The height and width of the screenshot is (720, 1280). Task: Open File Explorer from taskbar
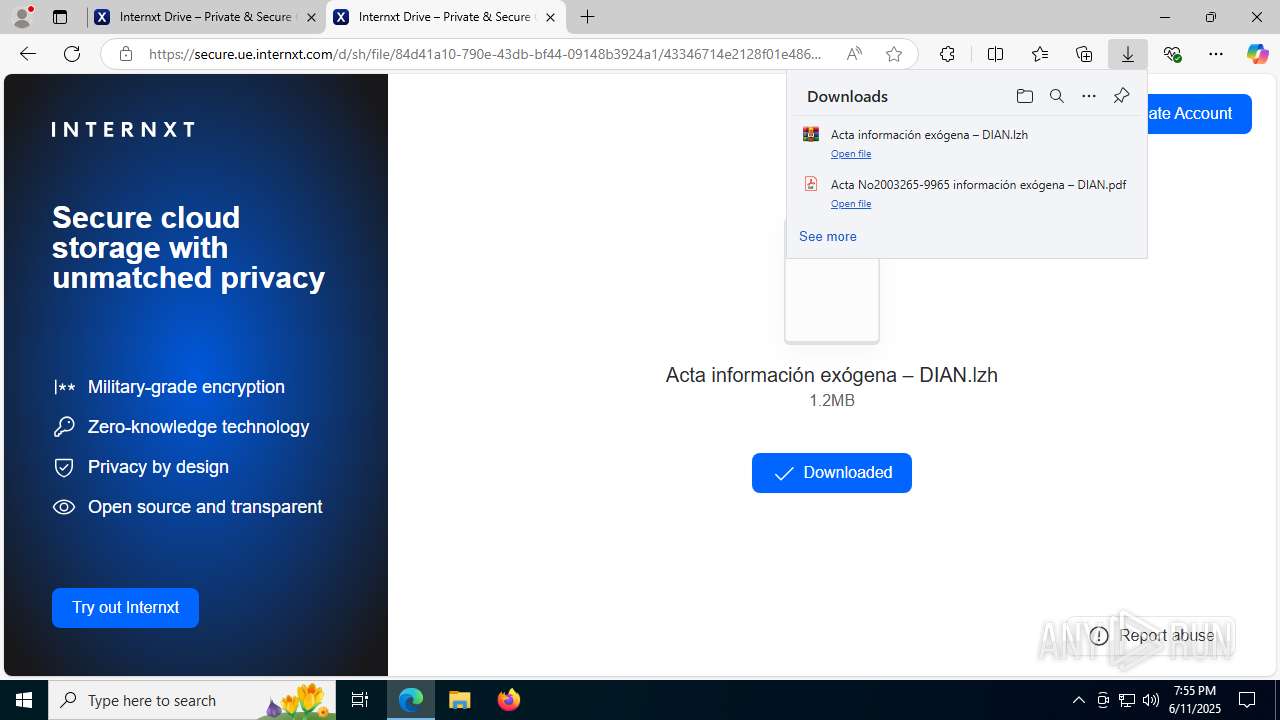pos(460,700)
